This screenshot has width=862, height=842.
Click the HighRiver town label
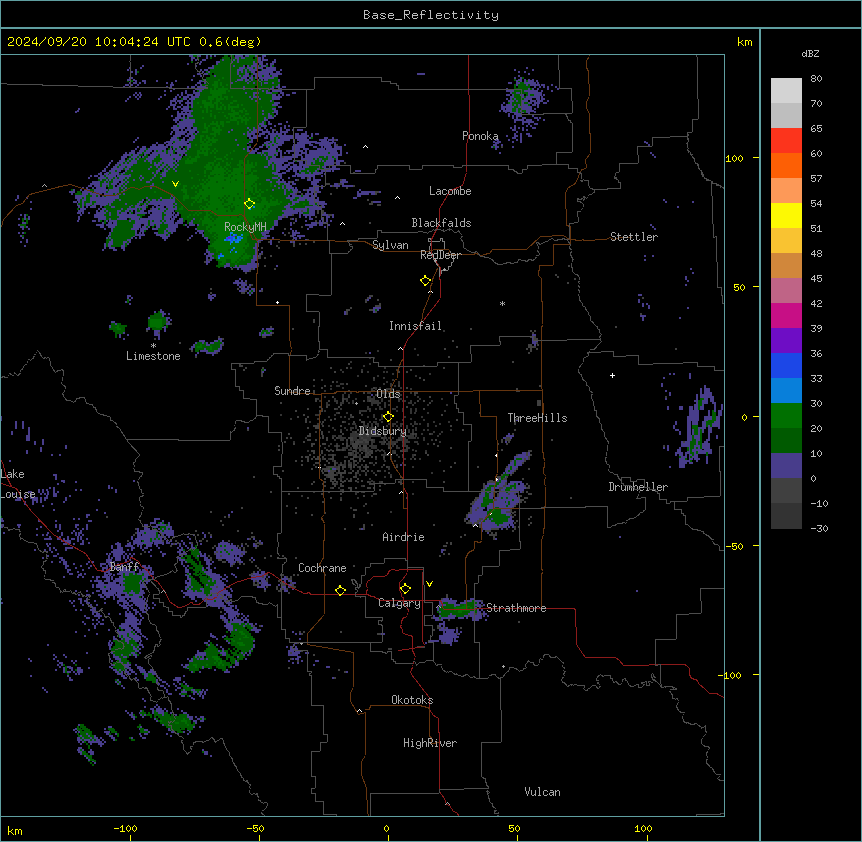(x=430, y=743)
